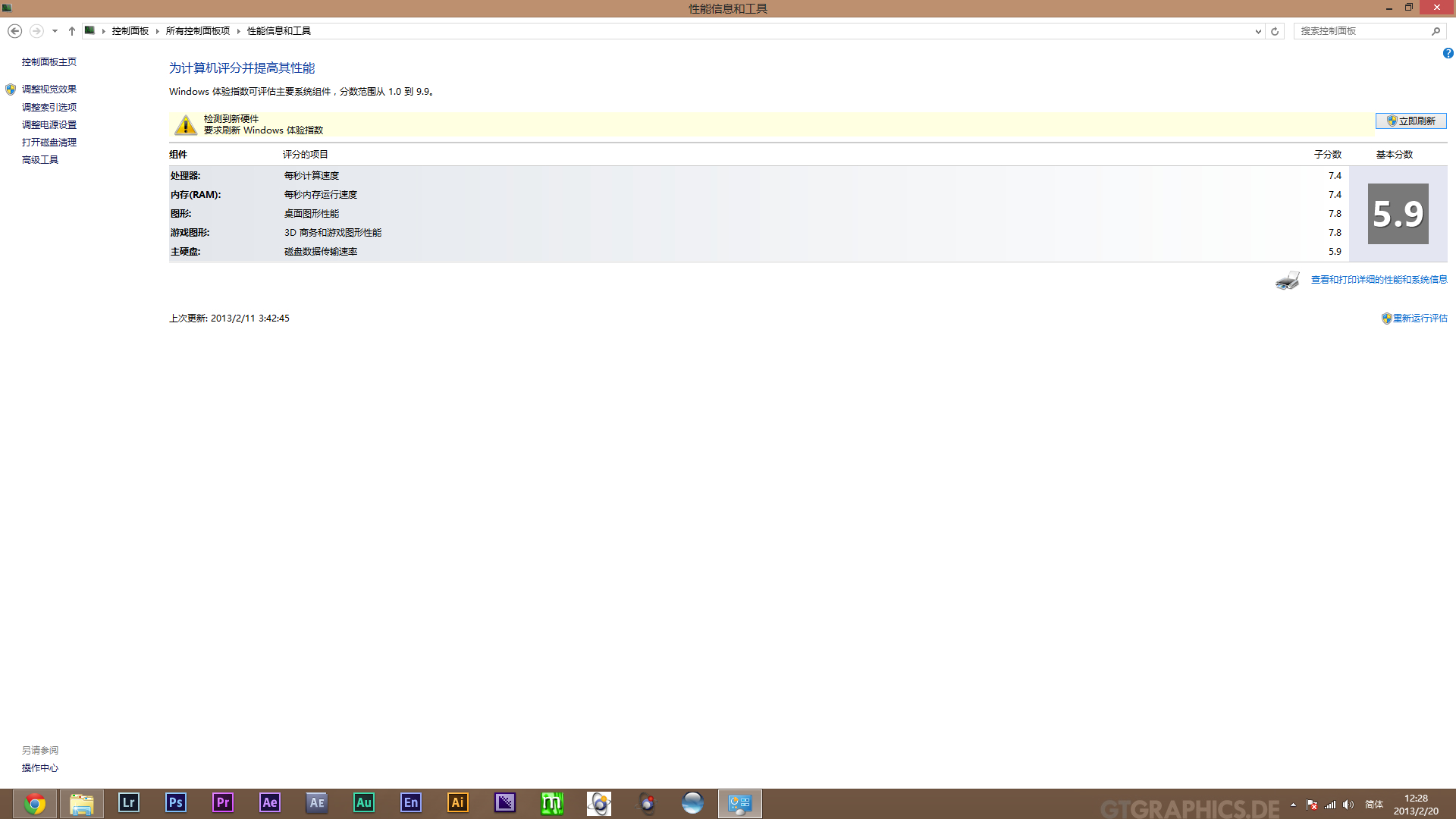The height and width of the screenshot is (819, 1456).
Task: Open recent locations dropdown arrow
Action: [x=55, y=31]
